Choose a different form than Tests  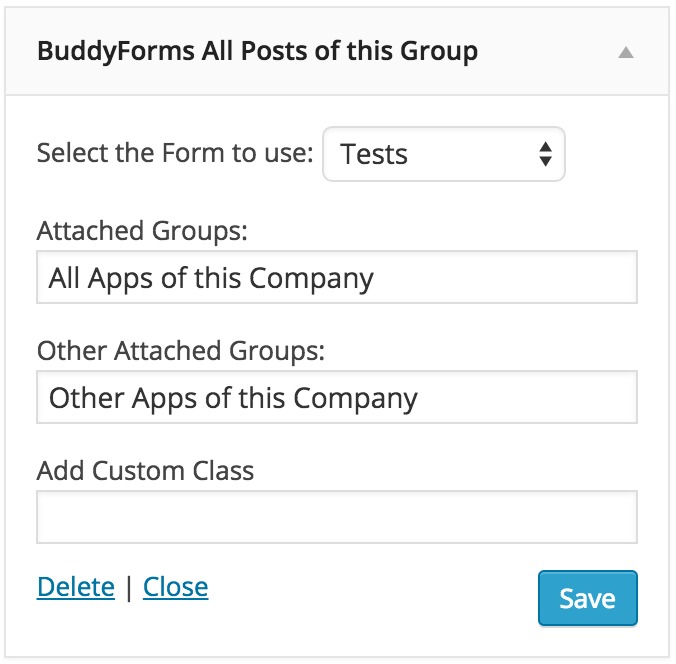[443, 154]
